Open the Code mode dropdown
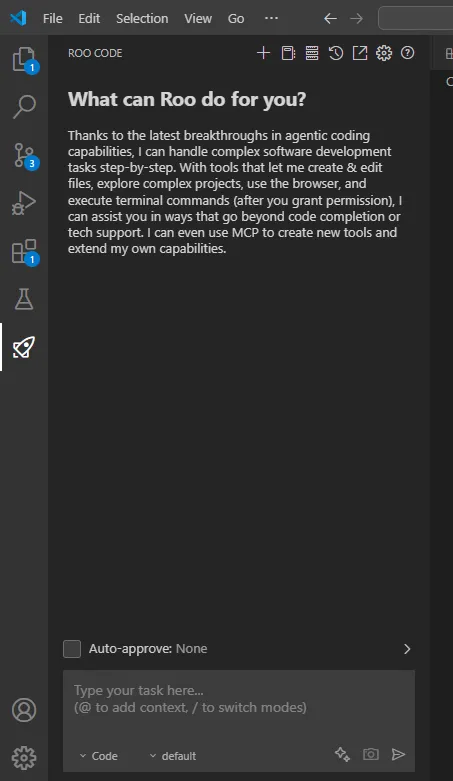 coord(99,756)
